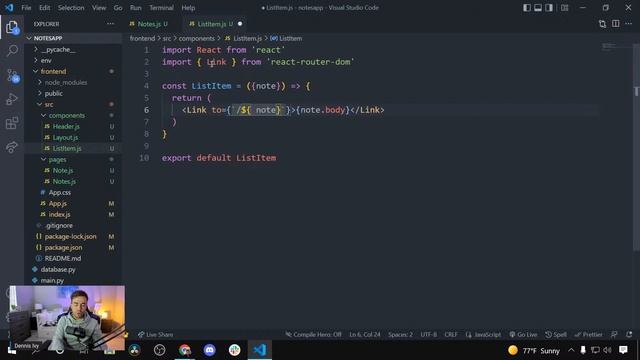Open the Run and Debug view
640x360 pixels.
[12, 99]
